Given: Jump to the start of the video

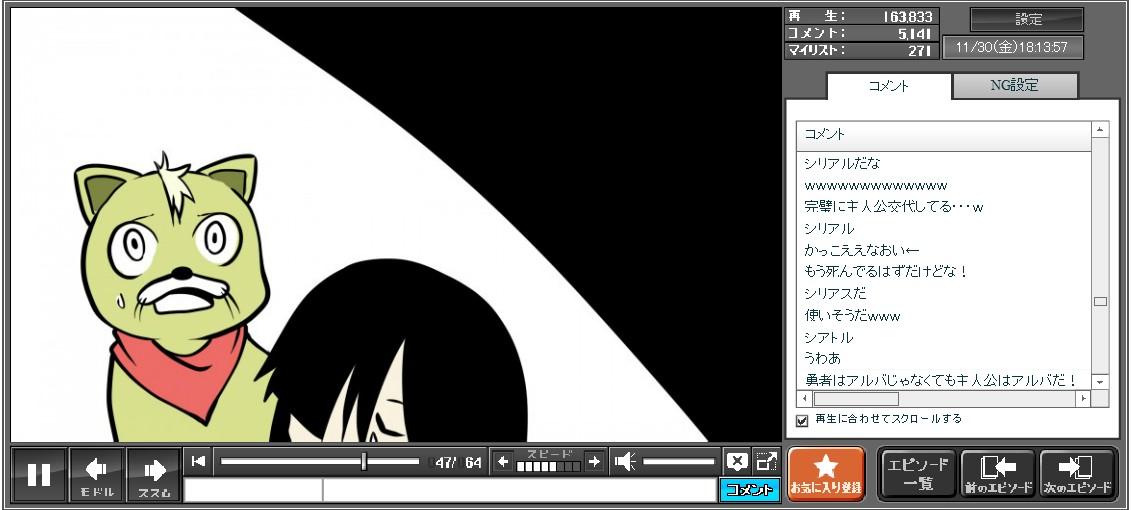Looking at the screenshot, I should click(x=198, y=461).
